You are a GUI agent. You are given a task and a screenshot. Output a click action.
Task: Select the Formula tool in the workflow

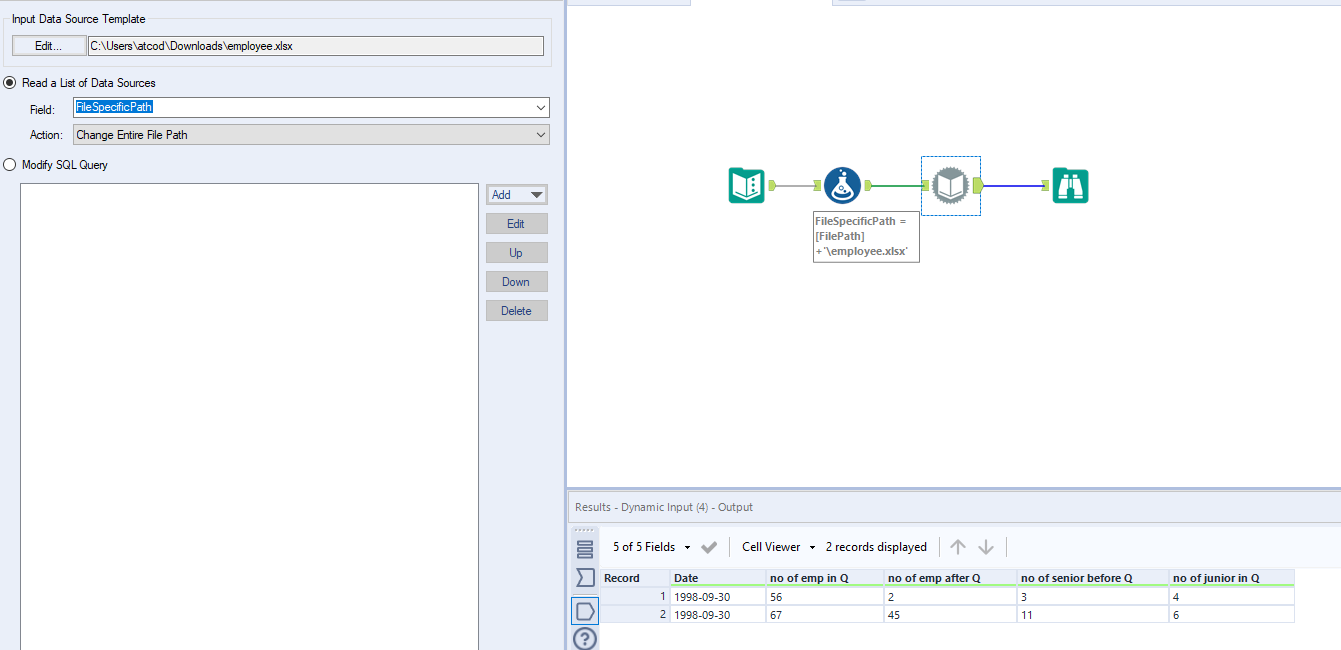(843, 185)
